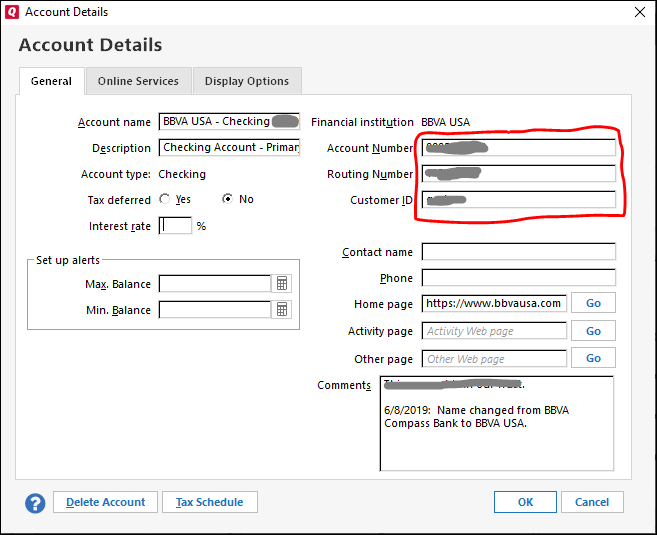This screenshot has width=657, height=535.
Task: Click inside the Comments text box
Action: click(497, 424)
